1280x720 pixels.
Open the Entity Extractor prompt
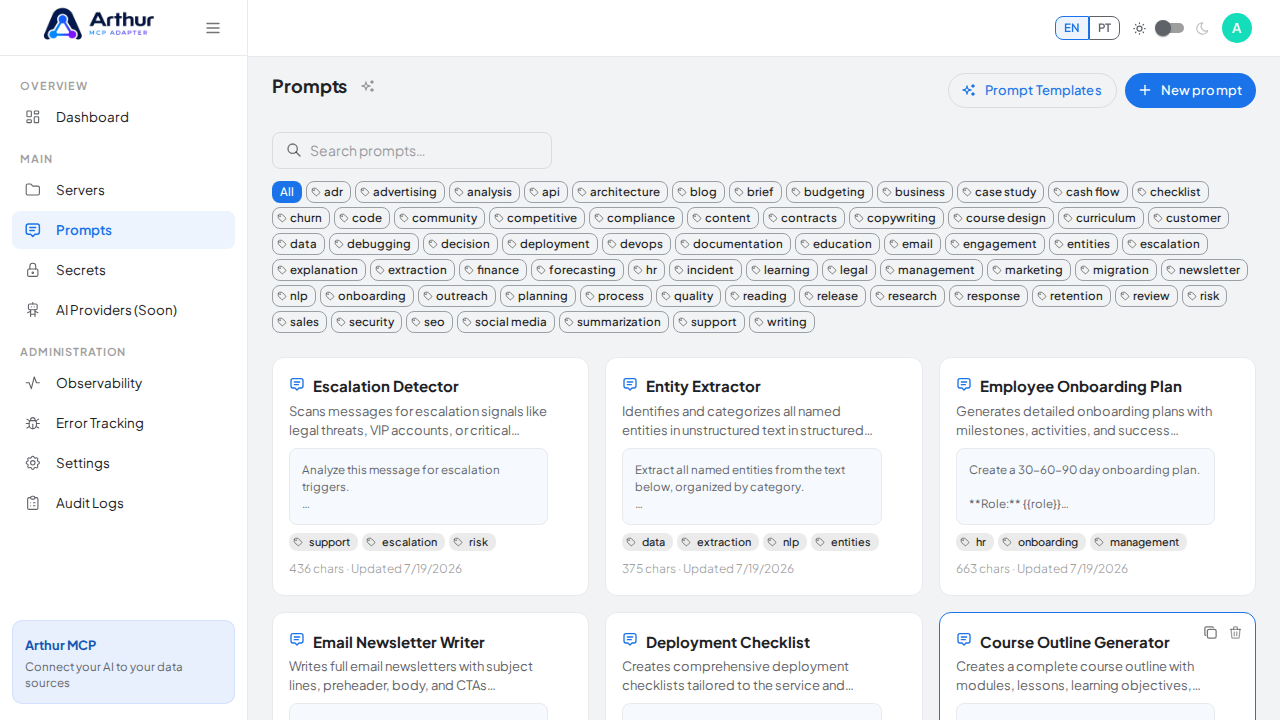764,476
